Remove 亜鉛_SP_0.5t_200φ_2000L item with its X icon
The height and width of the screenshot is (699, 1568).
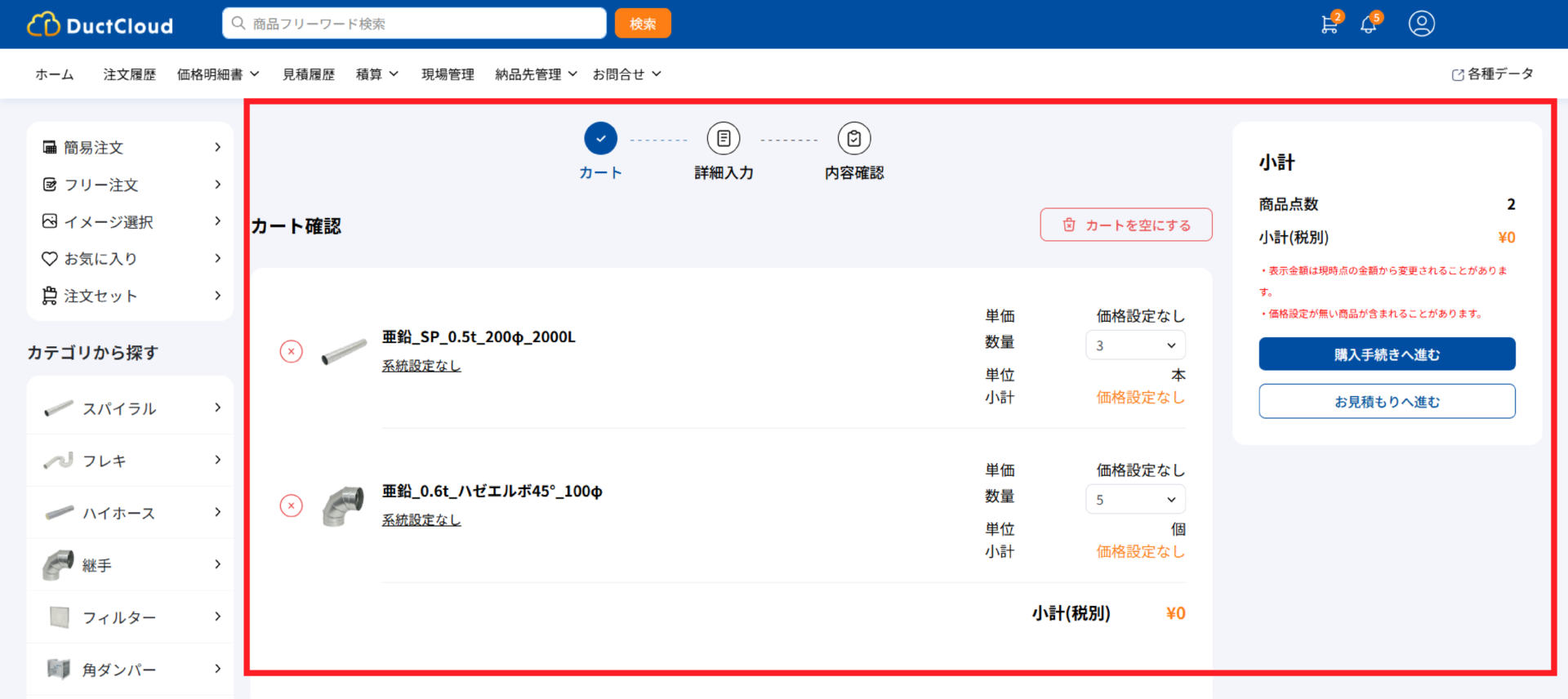click(292, 351)
